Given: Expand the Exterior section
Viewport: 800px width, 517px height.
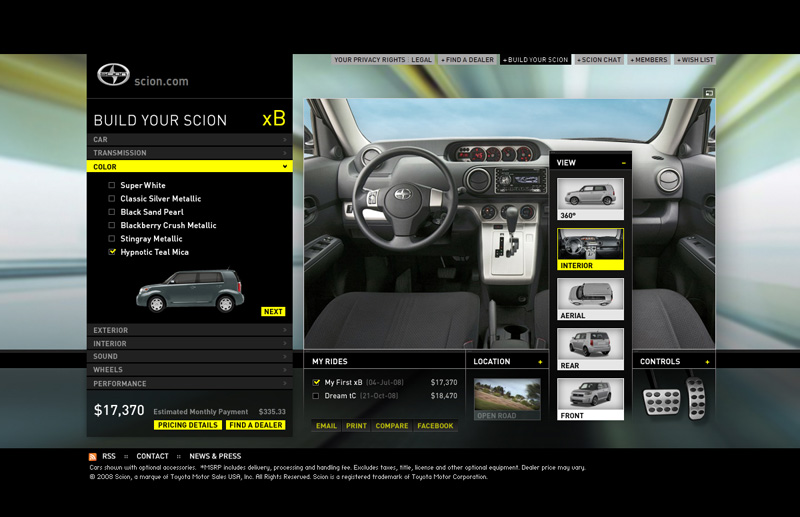Looking at the screenshot, I should 190,330.
